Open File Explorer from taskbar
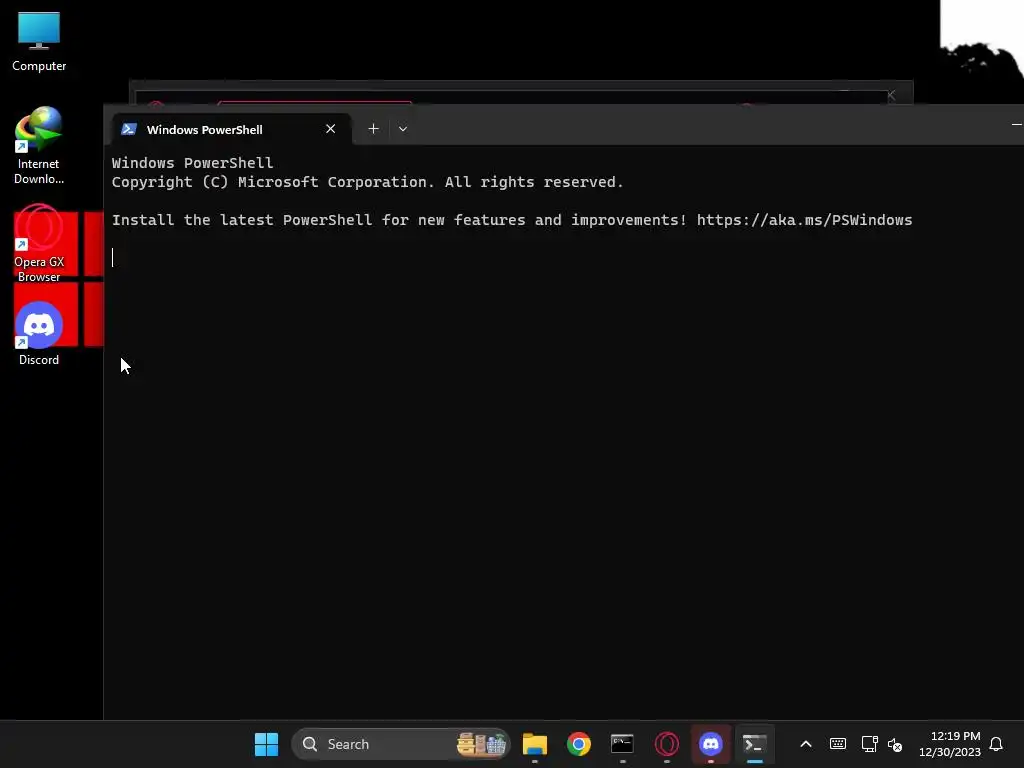 click(535, 744)
